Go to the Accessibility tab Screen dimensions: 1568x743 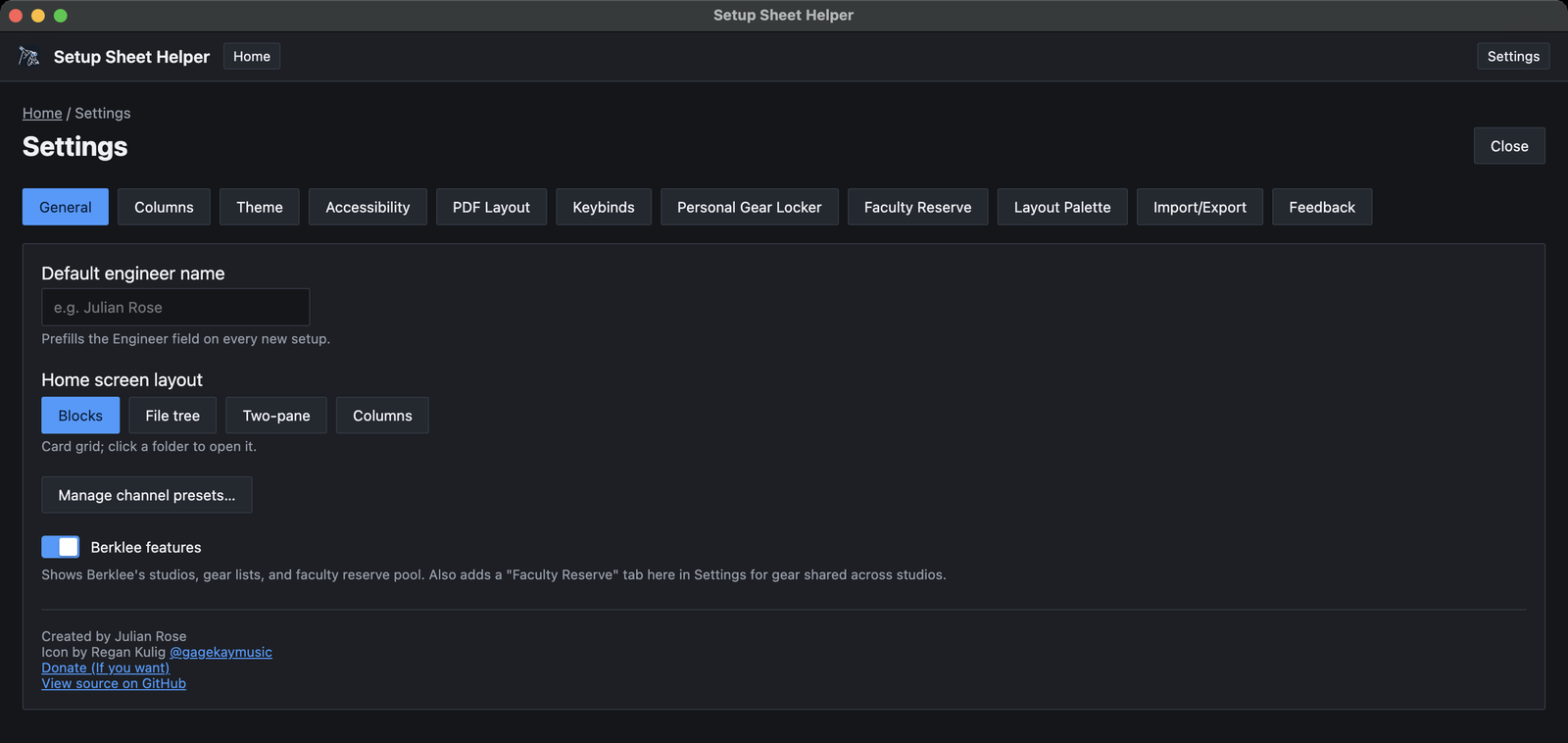point(367,207)
